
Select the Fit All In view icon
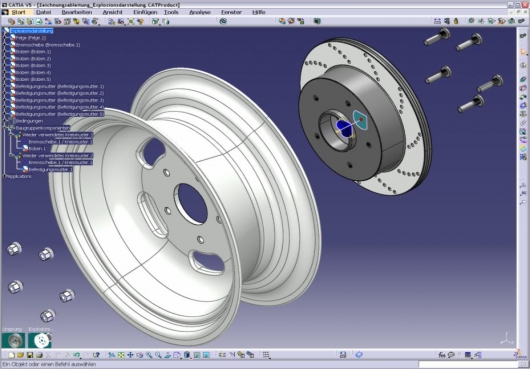point(121,355)
